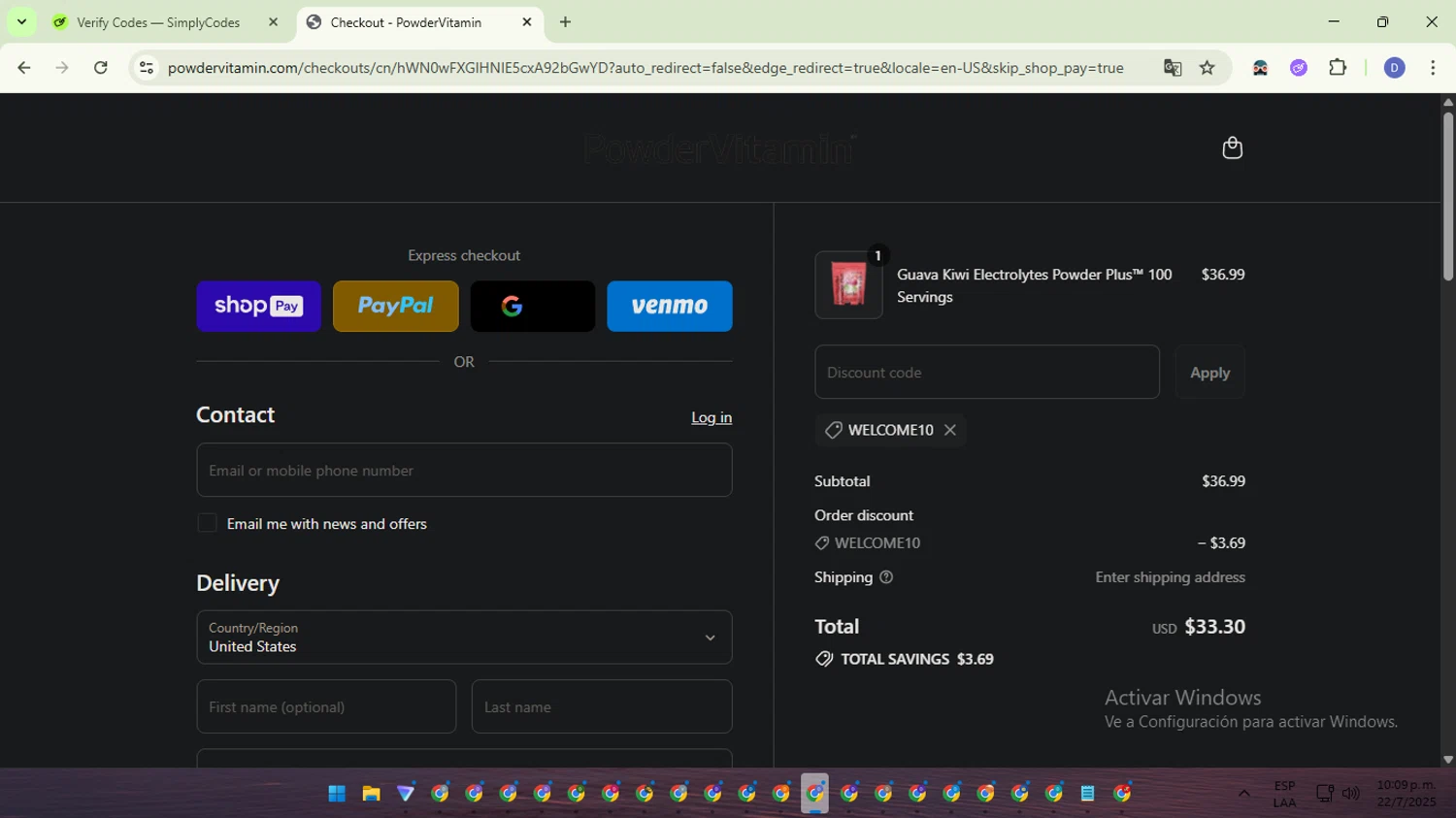Open a new browser tab
1456x818 pixels.
coord(565,21)
